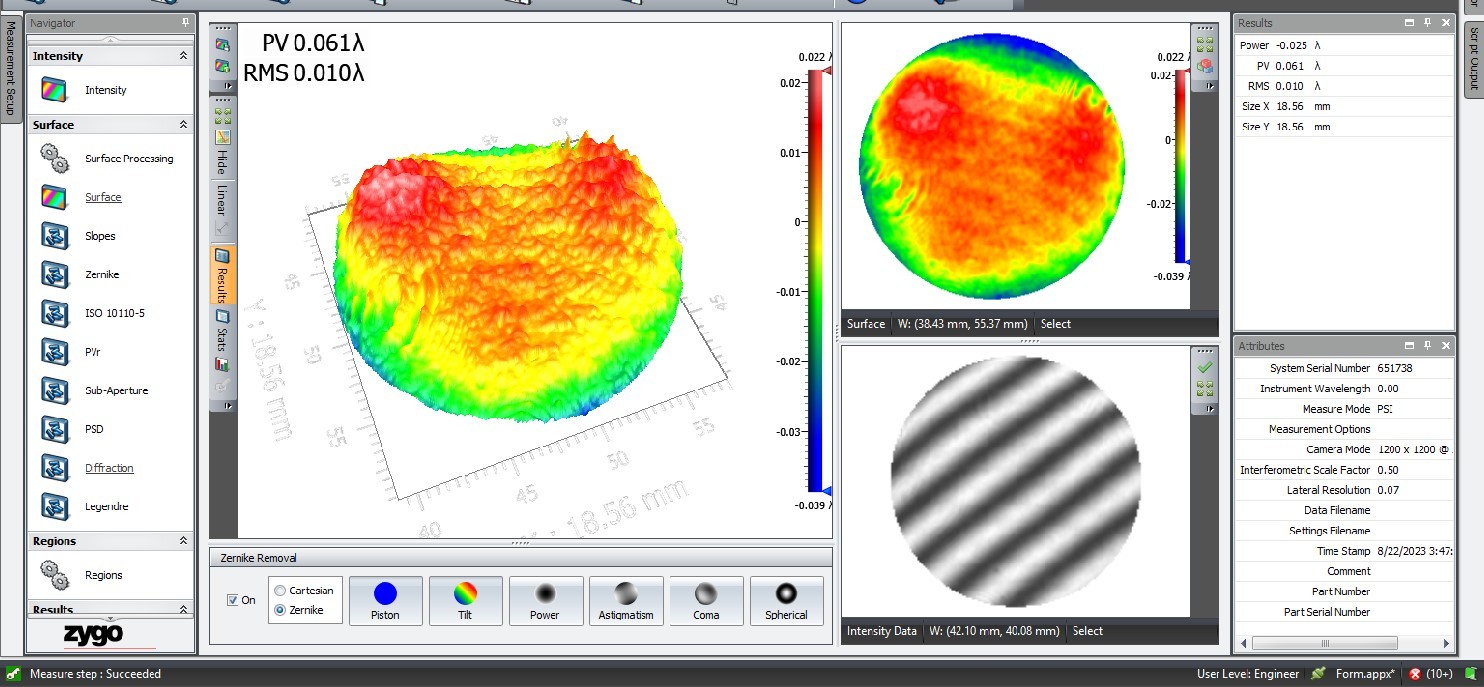The image size is (1484, 687).
Task: Click the plot style icon above Hide
Action: click(223, 137)
